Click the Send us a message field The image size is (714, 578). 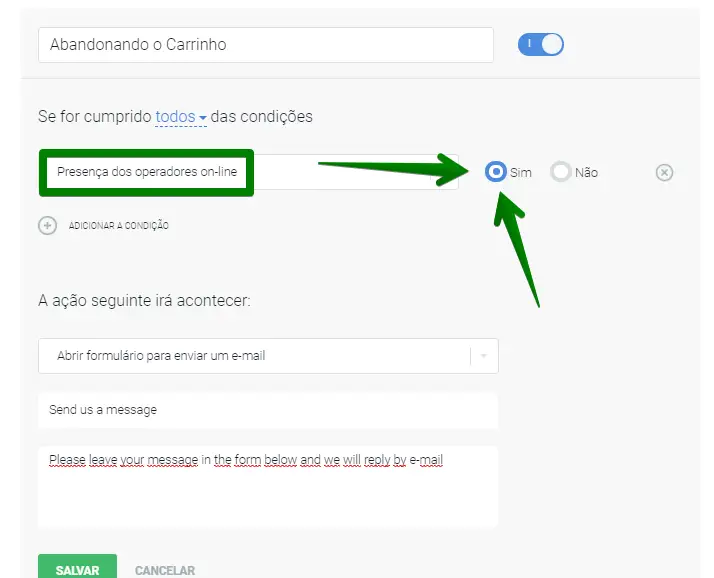[x=267, y=410]
